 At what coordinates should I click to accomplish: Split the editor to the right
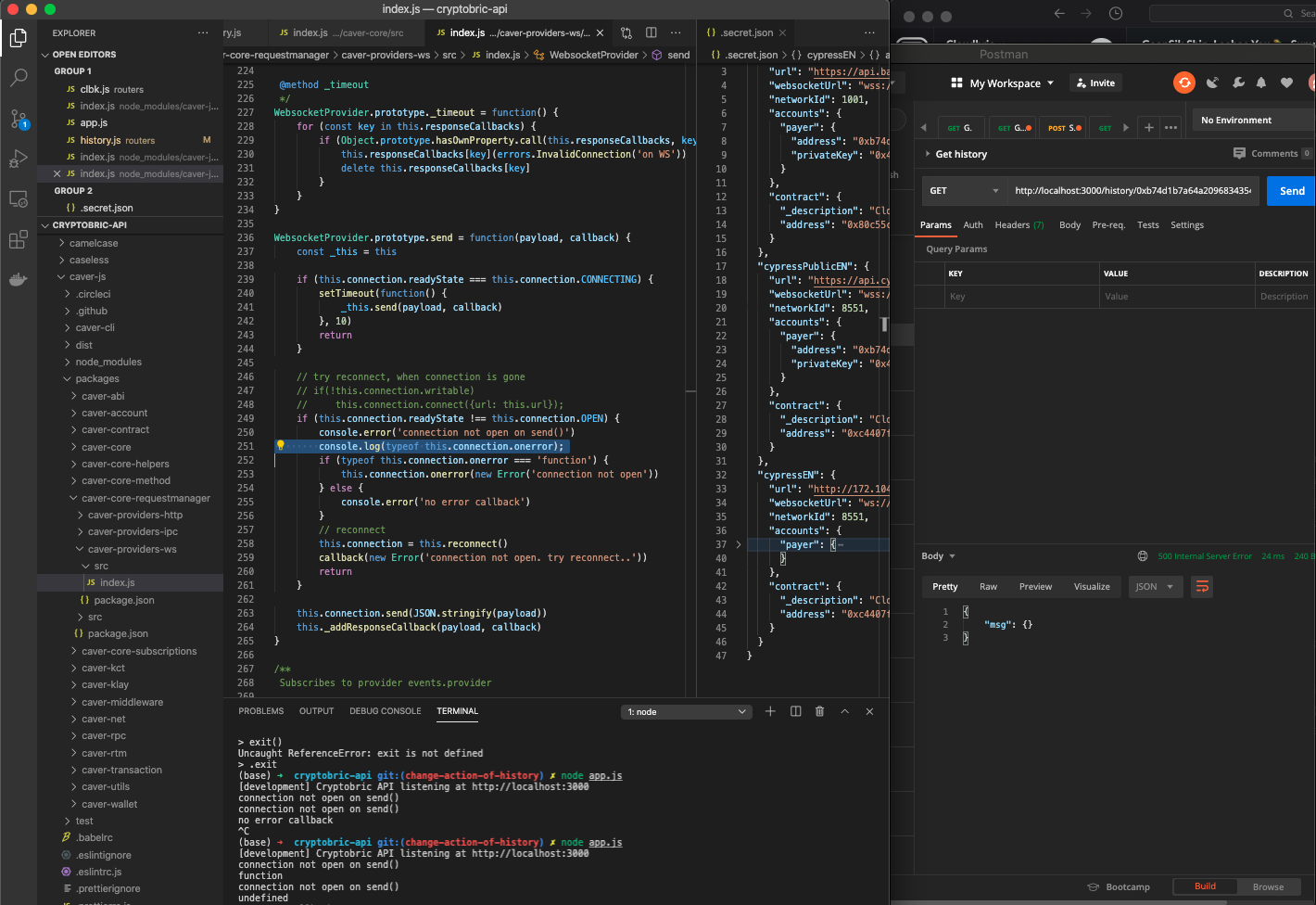coord(651,32)
